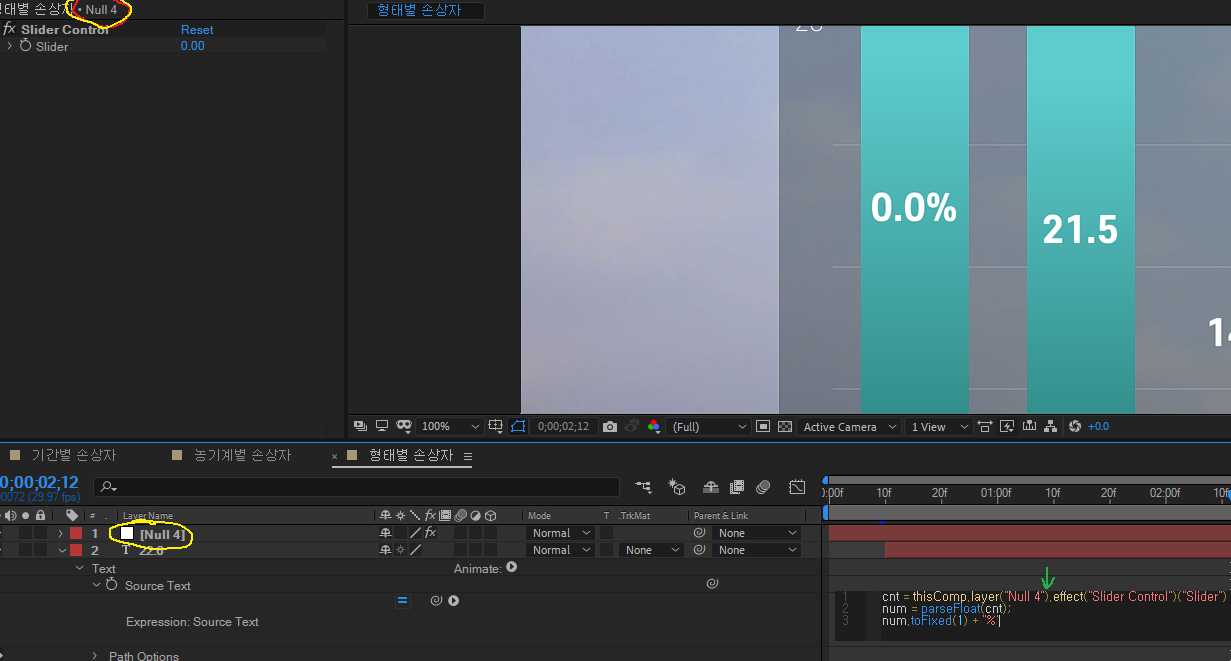The width and height of the screenshot is (1231, 661).
Task: Take a snapshot with camera icon
Action: point(610,426)
